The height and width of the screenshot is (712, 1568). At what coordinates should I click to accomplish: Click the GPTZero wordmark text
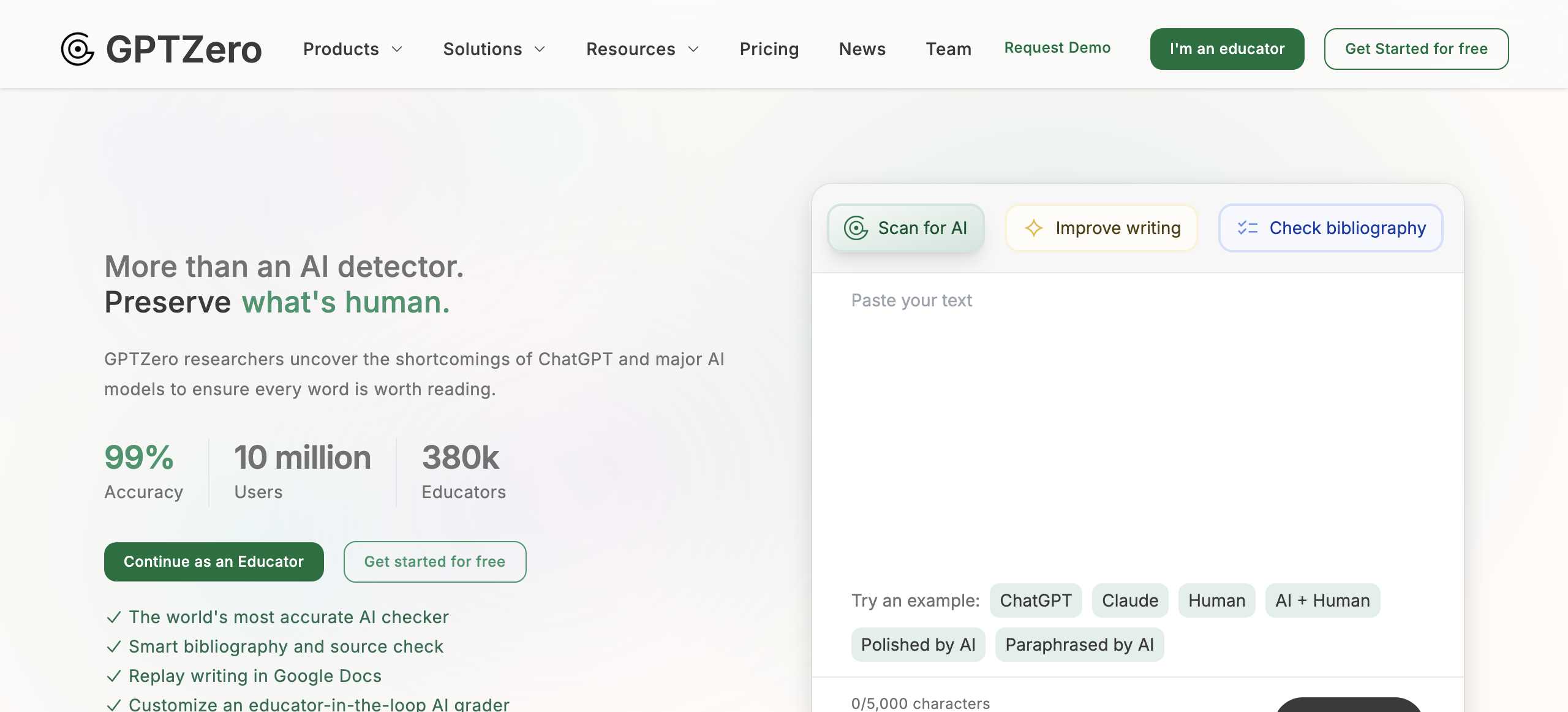pos(184,49)
